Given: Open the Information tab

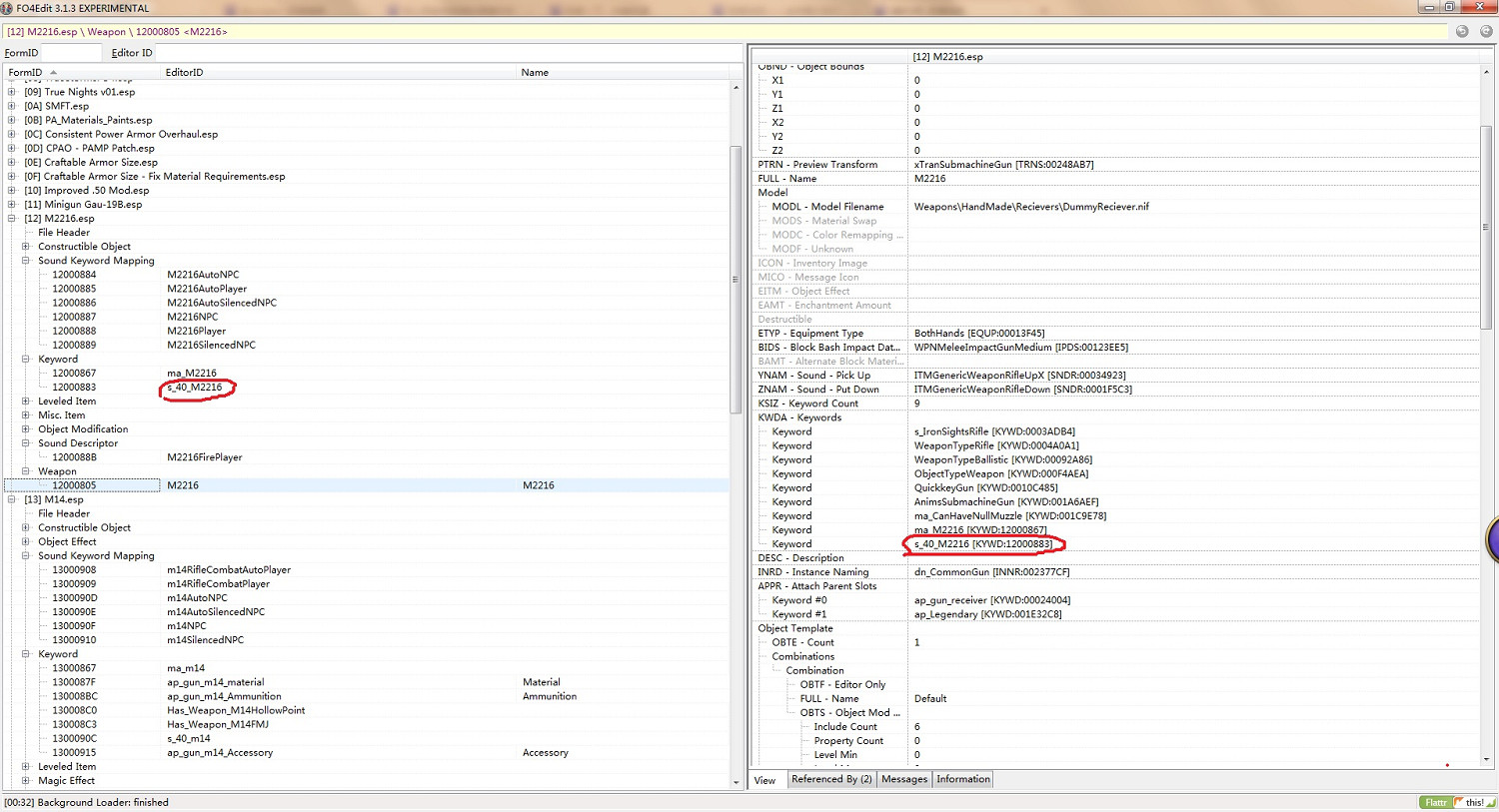Looking at the screenshot, I should pos(962,779).
